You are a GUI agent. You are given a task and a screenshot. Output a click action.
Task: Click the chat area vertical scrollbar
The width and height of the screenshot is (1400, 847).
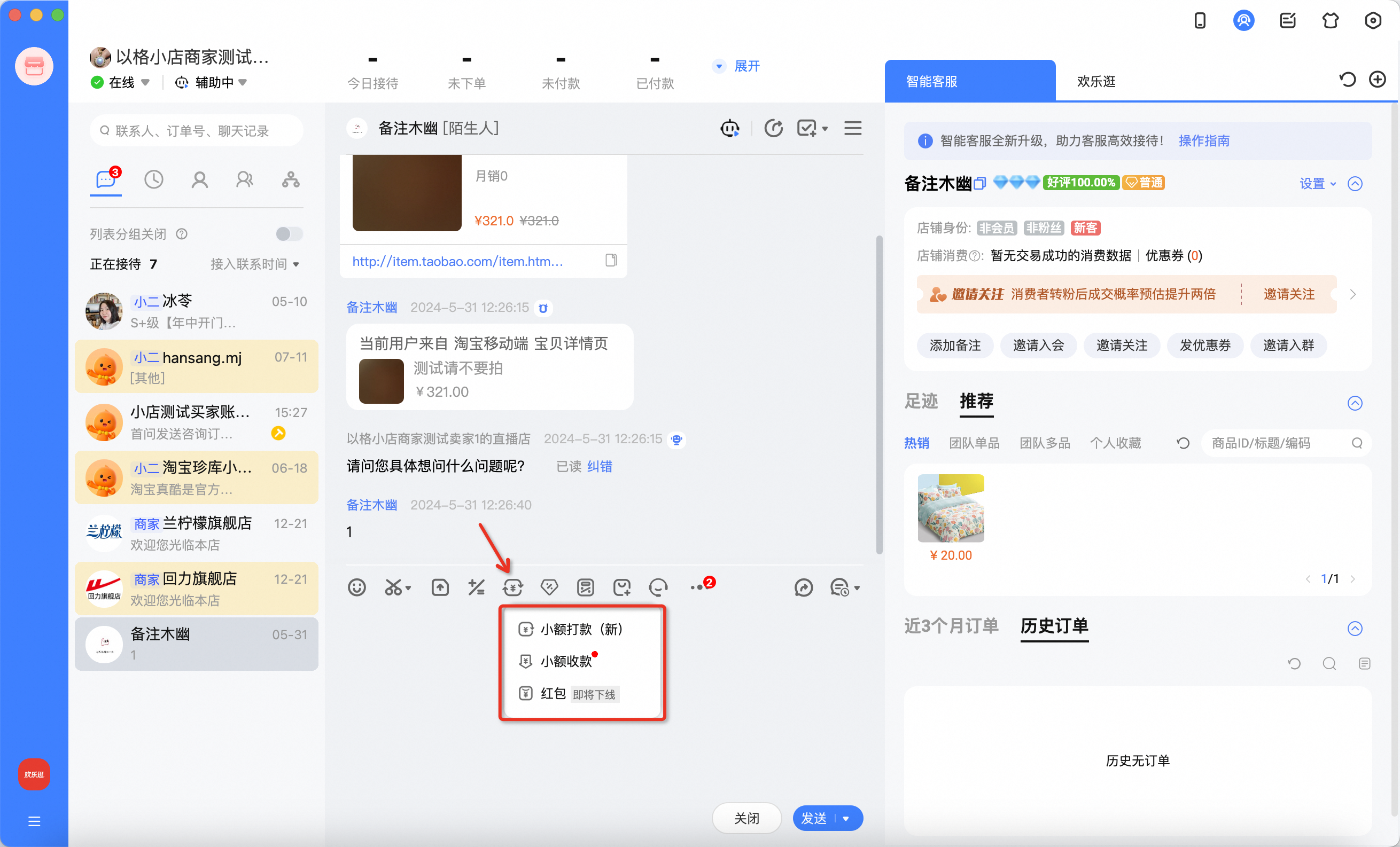[x=879, y=395]
